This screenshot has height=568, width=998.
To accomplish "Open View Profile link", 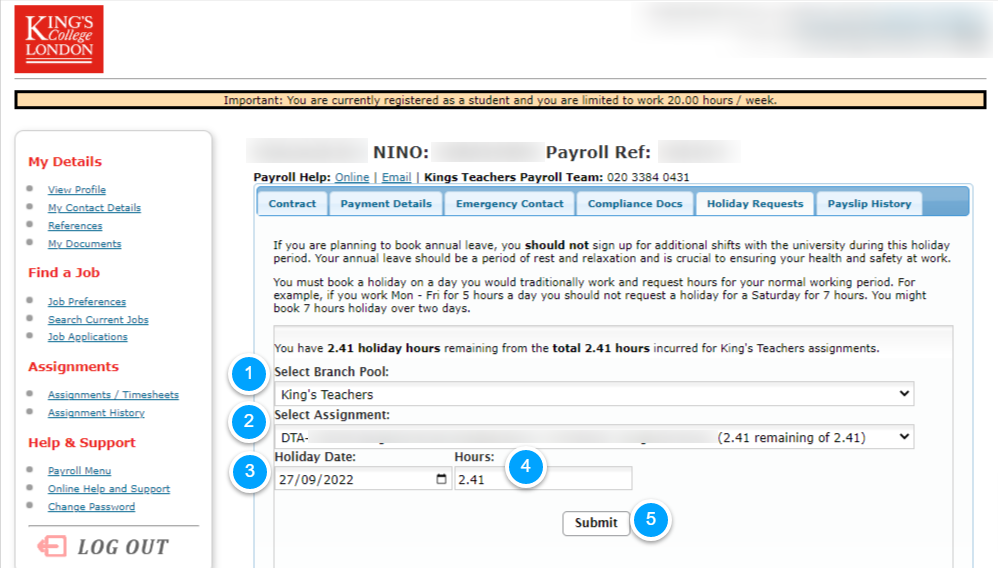I will [x=77, y=190].
